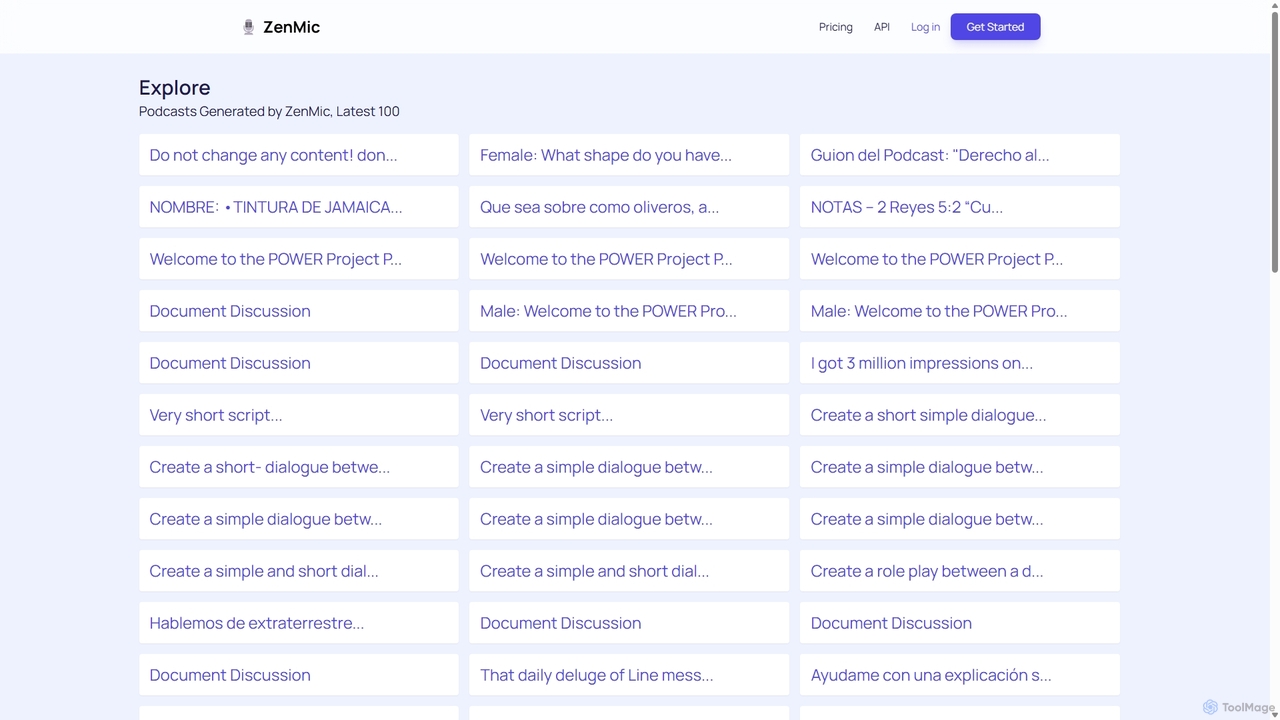
Task: Open the Pricing page
Action: 836,27
